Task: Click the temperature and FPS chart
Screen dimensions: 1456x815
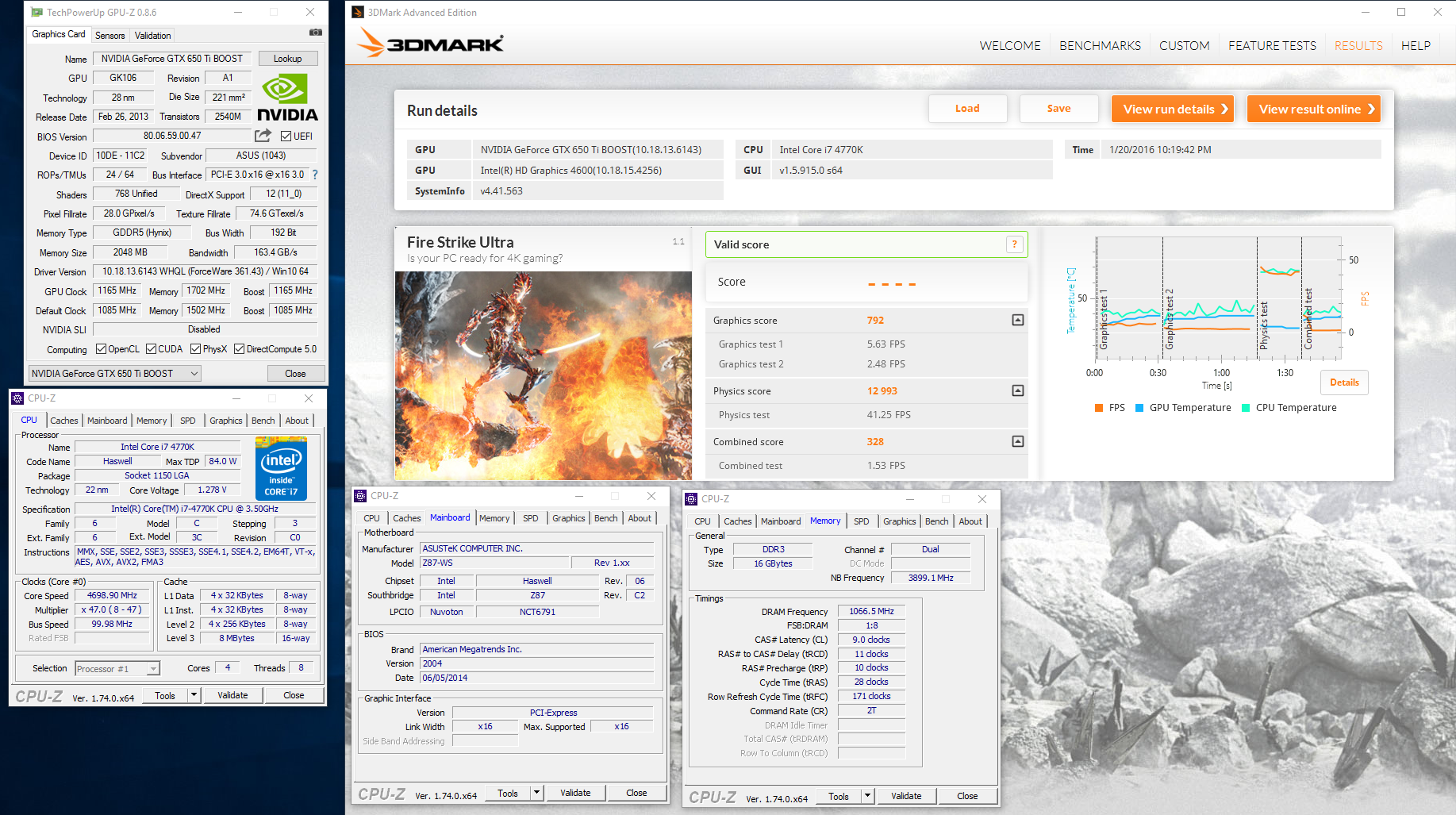Action: 1218,298
